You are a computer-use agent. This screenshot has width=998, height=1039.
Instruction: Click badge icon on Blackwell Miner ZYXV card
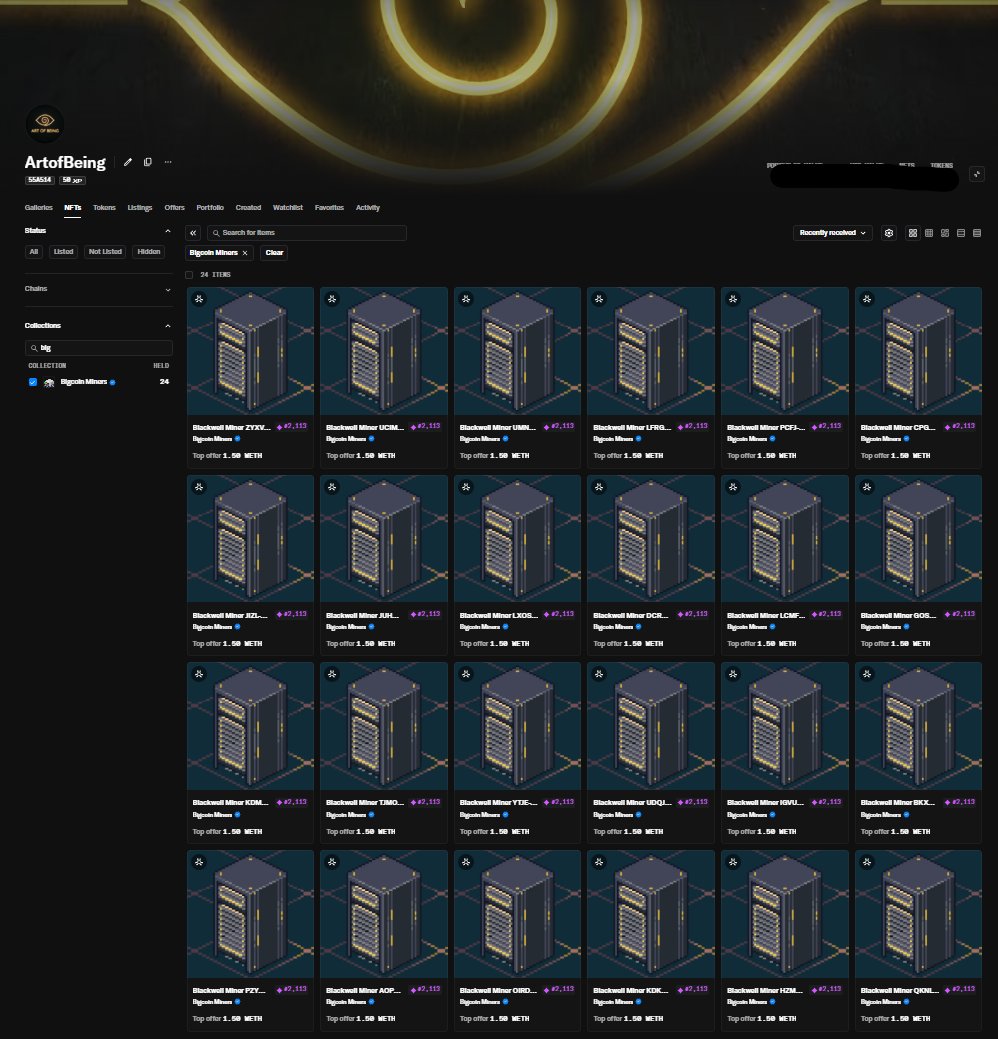pyautogui.click(x=199, y=300)
